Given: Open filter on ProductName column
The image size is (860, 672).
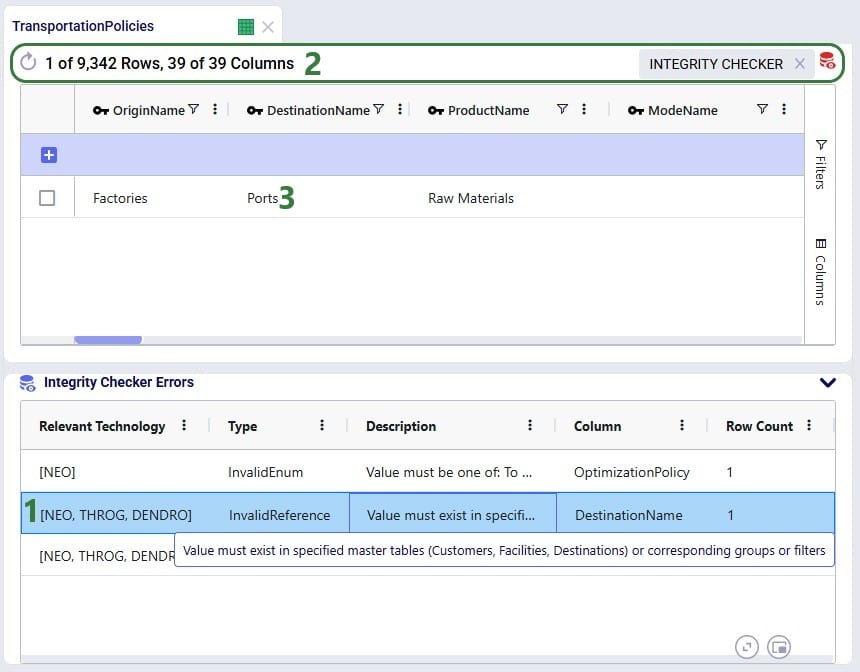Looking at the screenshot, I should click(562, 110).
